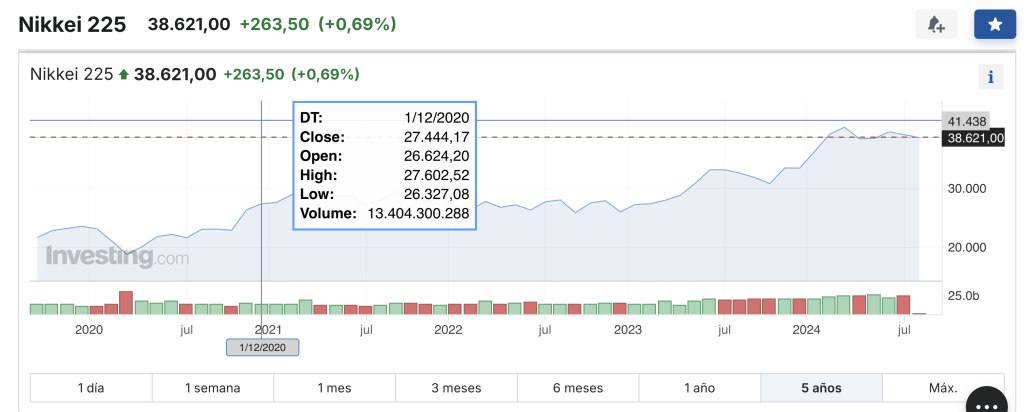Open the chart info icon

tap(990, 76)
